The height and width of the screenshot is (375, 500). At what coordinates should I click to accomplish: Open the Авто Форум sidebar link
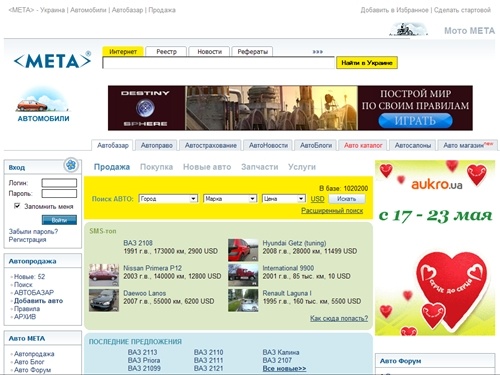point(32,370)
